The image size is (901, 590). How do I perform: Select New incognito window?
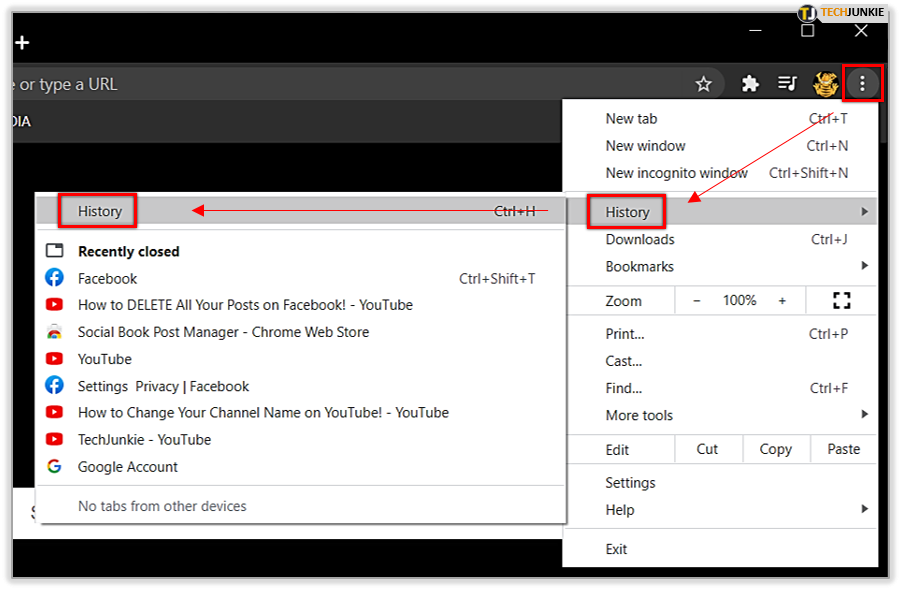pos(677,172)
